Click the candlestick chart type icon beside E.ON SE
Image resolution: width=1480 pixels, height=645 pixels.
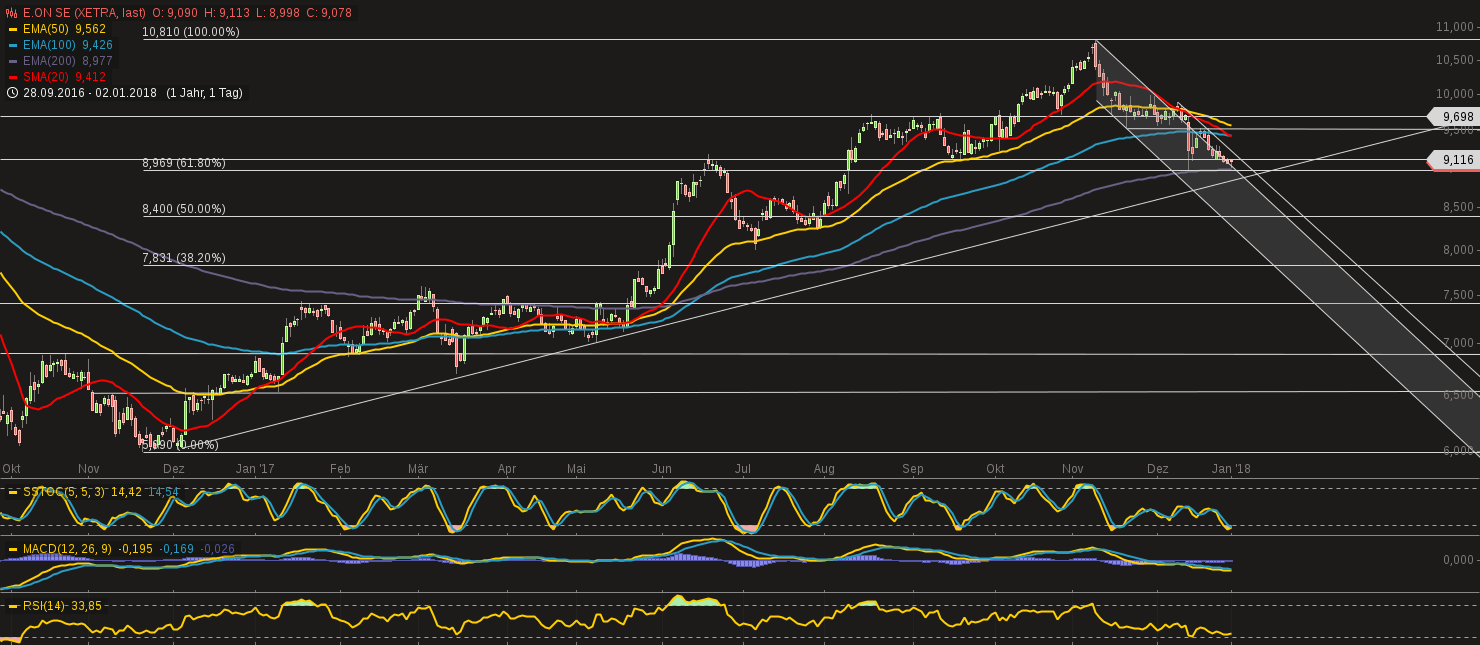tap(11, 13)
